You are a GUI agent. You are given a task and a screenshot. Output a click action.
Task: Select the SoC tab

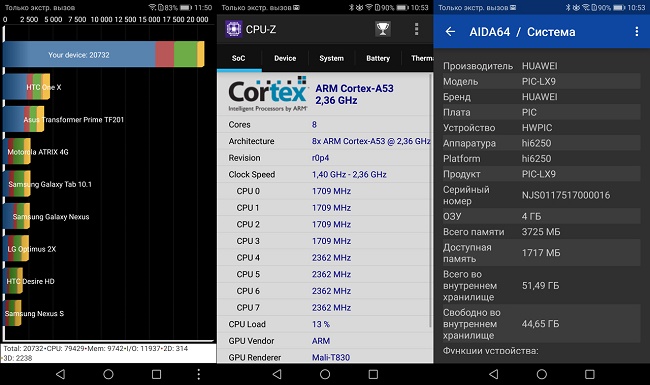(x=238, y=58)
